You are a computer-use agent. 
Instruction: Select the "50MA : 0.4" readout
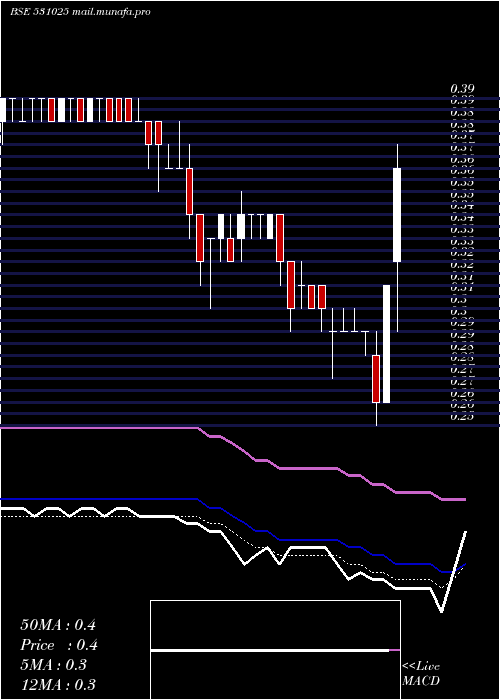point(58,625)
